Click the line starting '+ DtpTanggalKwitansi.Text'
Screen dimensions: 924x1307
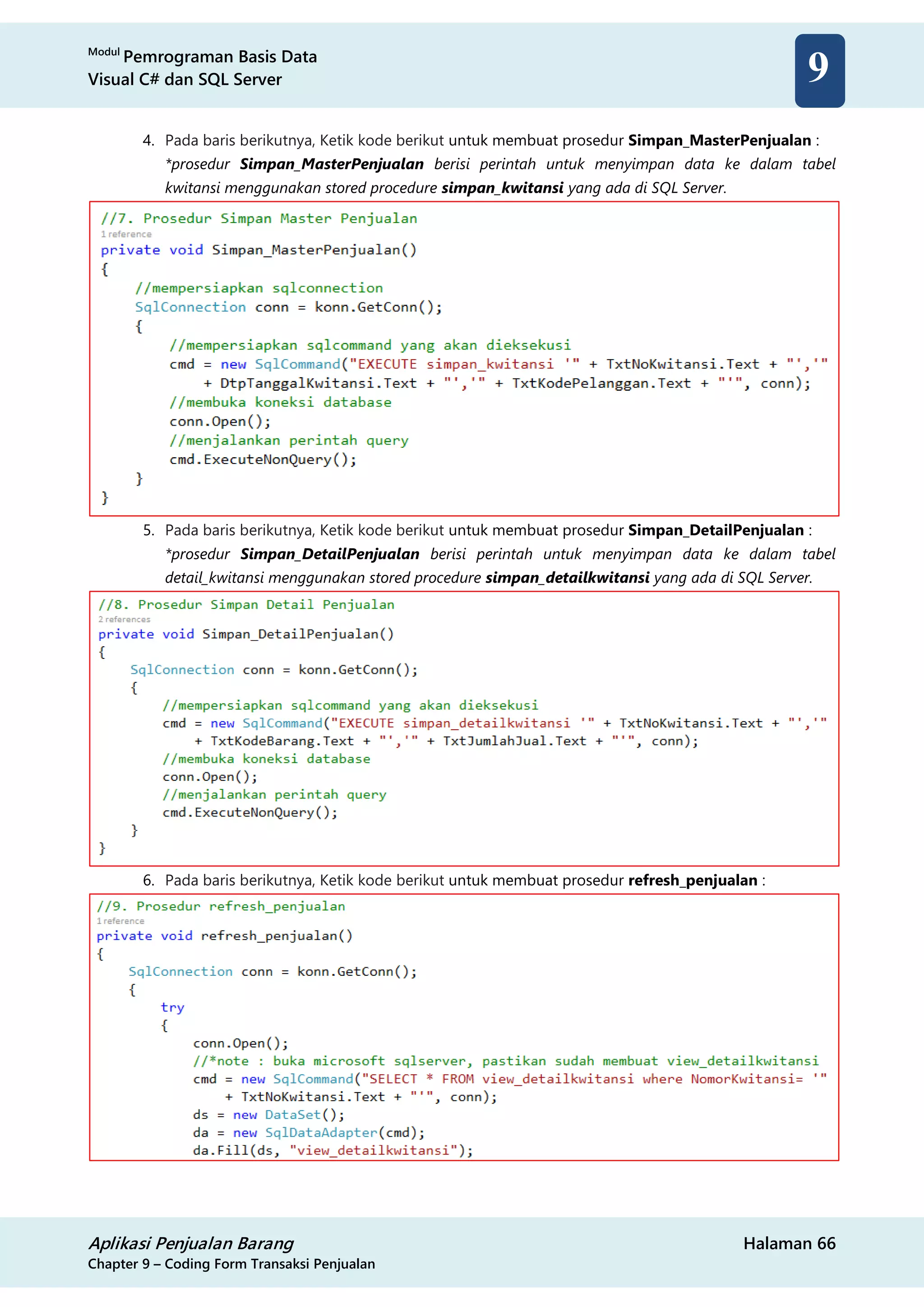[x=507, y=384]
